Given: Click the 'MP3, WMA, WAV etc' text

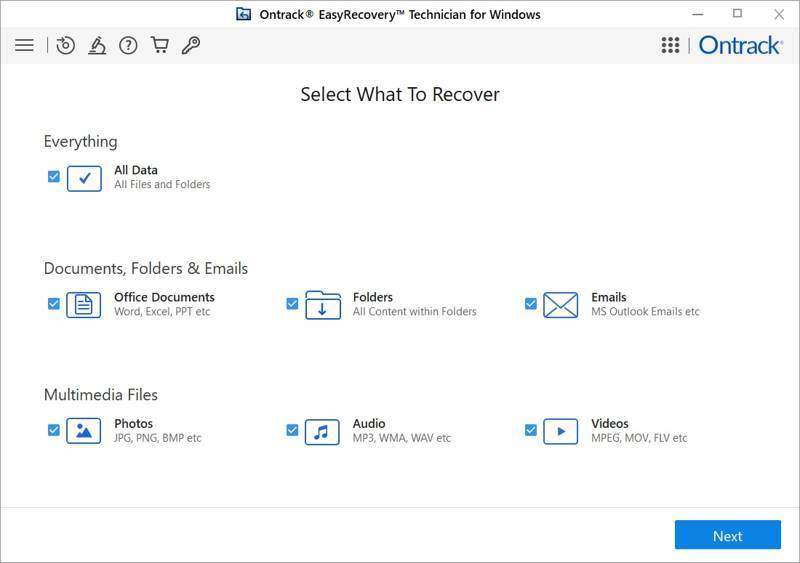Looking at the screenshot, I should click(x=402, y=438).
